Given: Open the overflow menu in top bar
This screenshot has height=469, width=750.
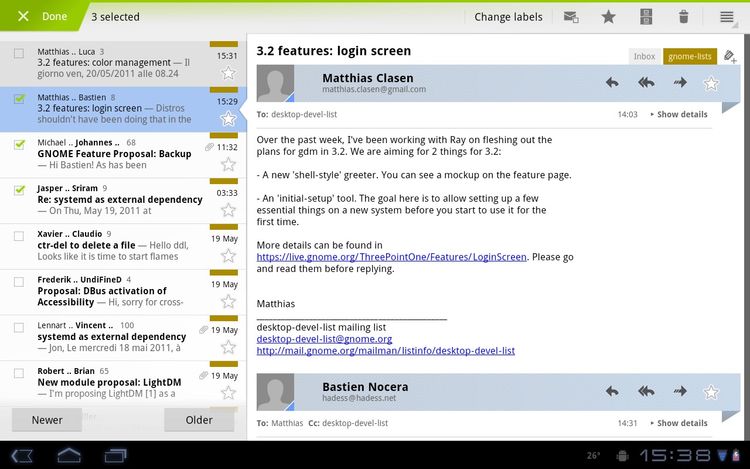Looking at the screenshot, I should (727, 17).
